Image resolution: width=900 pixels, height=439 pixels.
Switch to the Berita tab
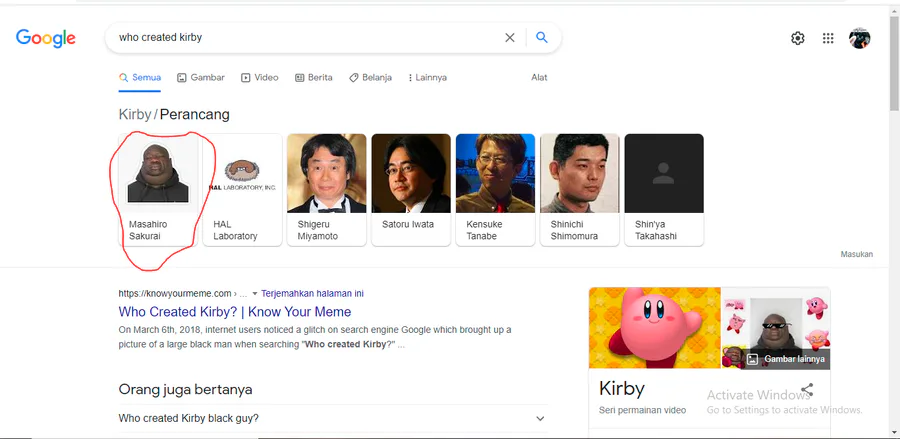314,77
